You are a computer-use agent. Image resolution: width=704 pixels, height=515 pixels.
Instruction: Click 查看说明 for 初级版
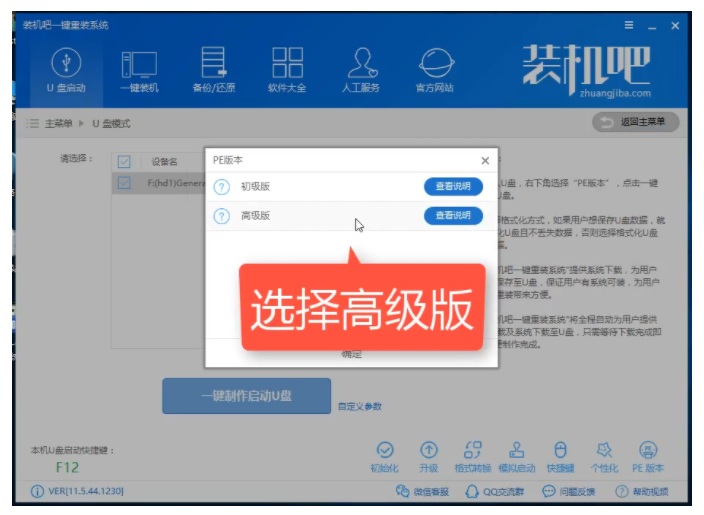pos(453,187)
